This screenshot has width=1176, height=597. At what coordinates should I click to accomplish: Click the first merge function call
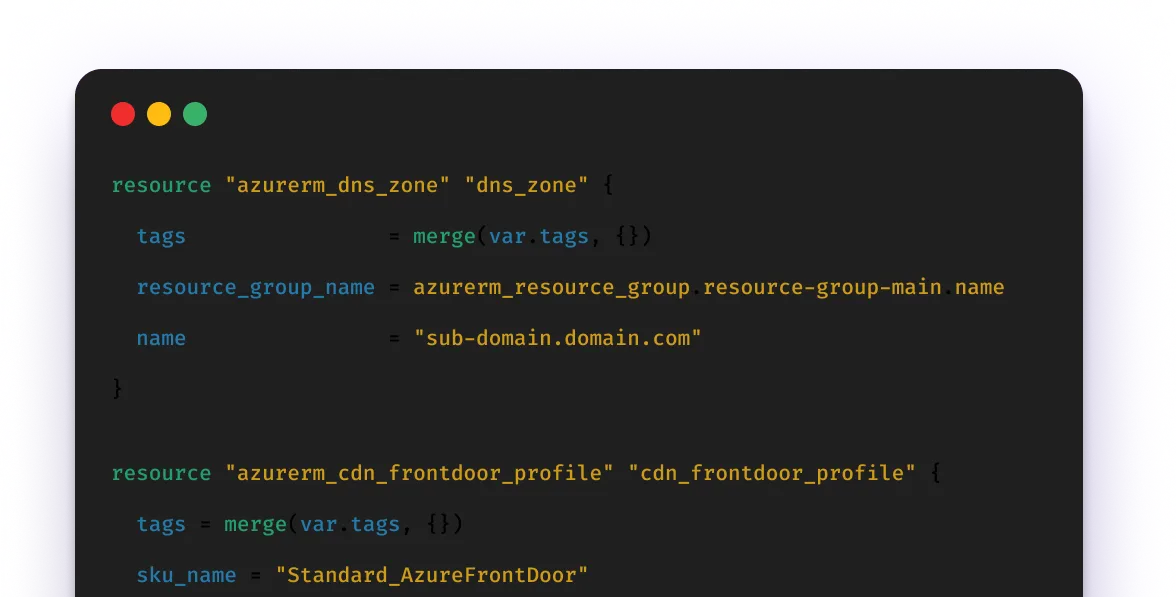(x=443, y=236)
